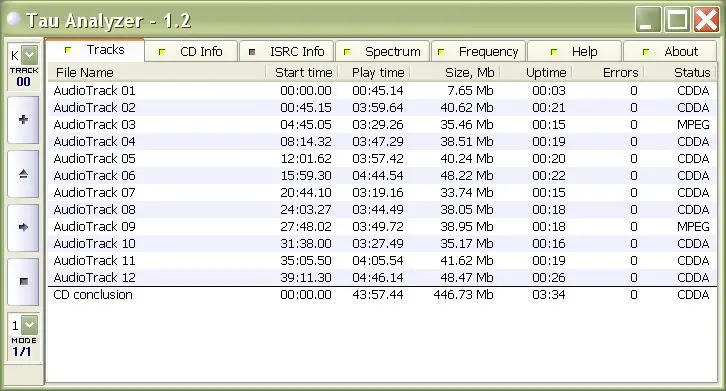Select the AudioTrack 08 row
This screenshot has height=391, width=726.
coord(382,209)
